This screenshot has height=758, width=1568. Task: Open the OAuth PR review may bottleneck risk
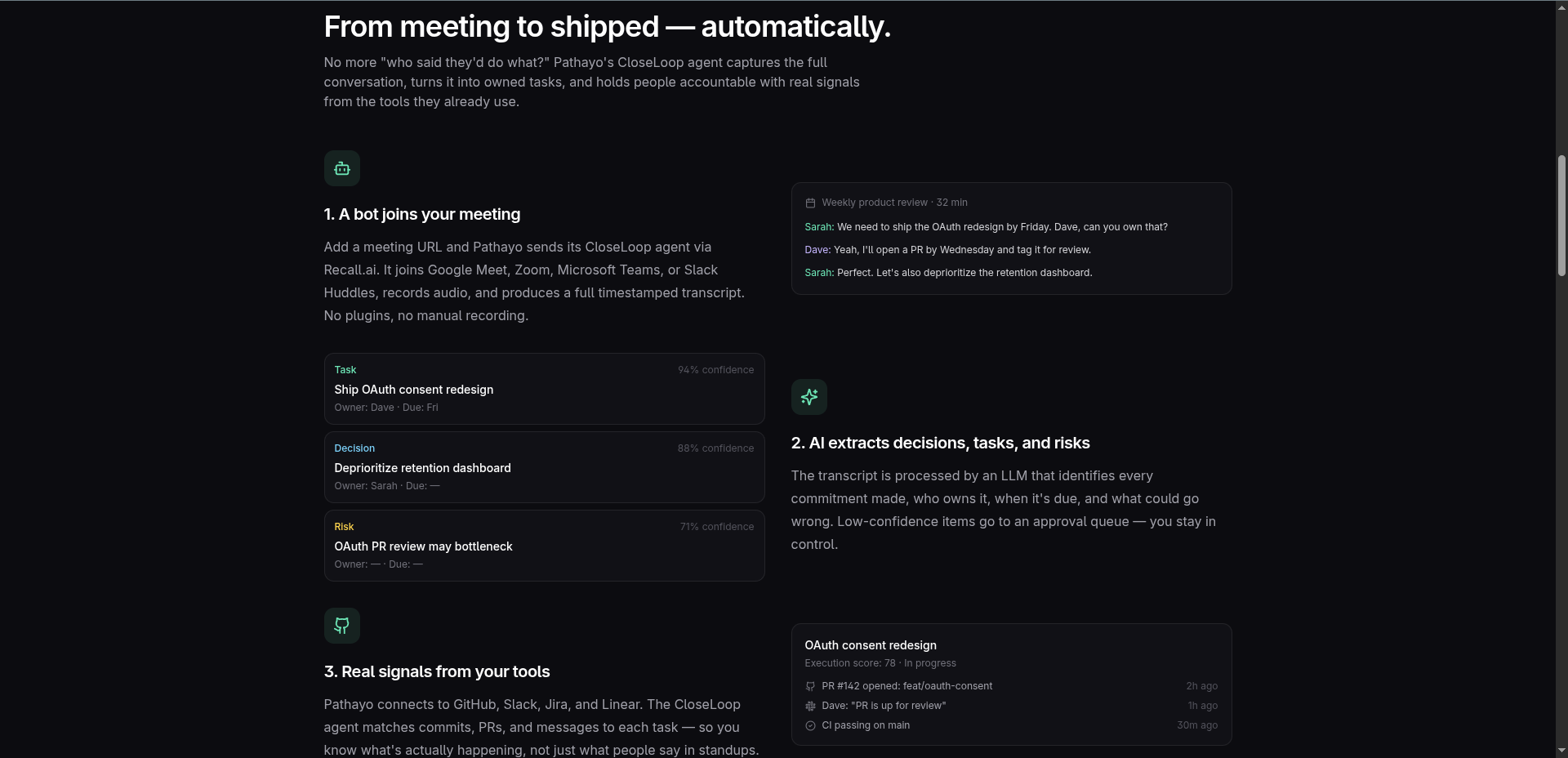[544, 546]
